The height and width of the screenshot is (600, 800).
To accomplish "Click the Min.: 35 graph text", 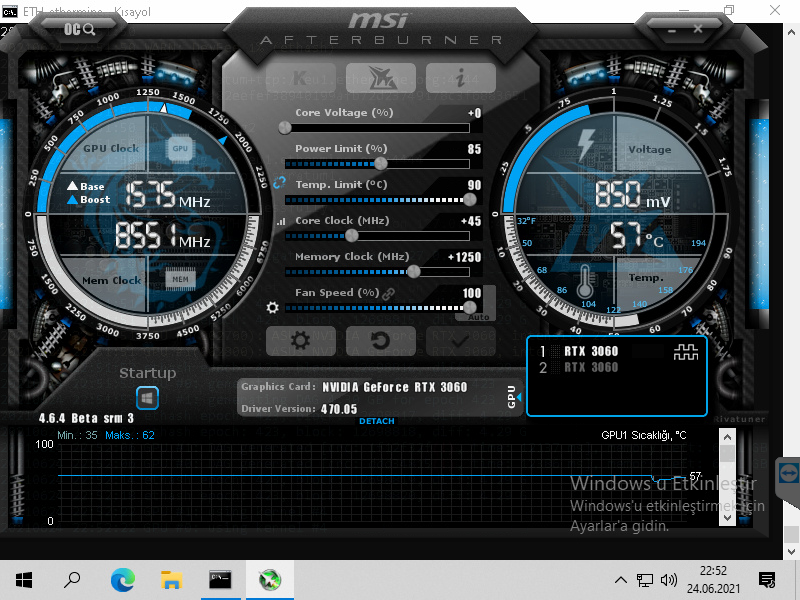I will [77, 435].
